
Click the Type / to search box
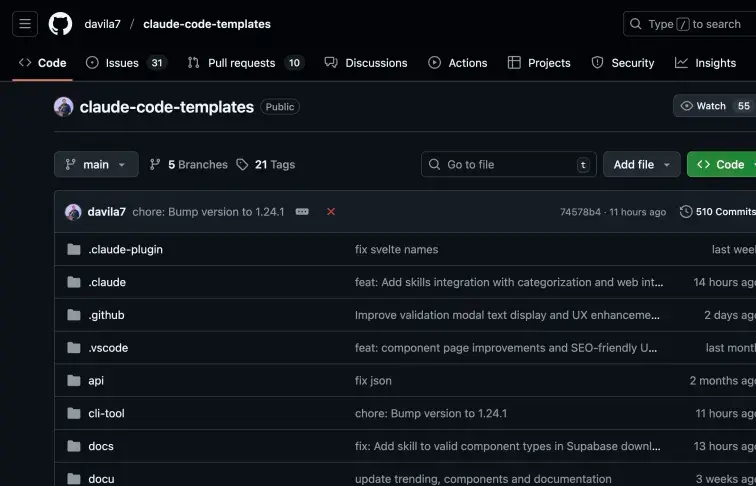(688, 24)
